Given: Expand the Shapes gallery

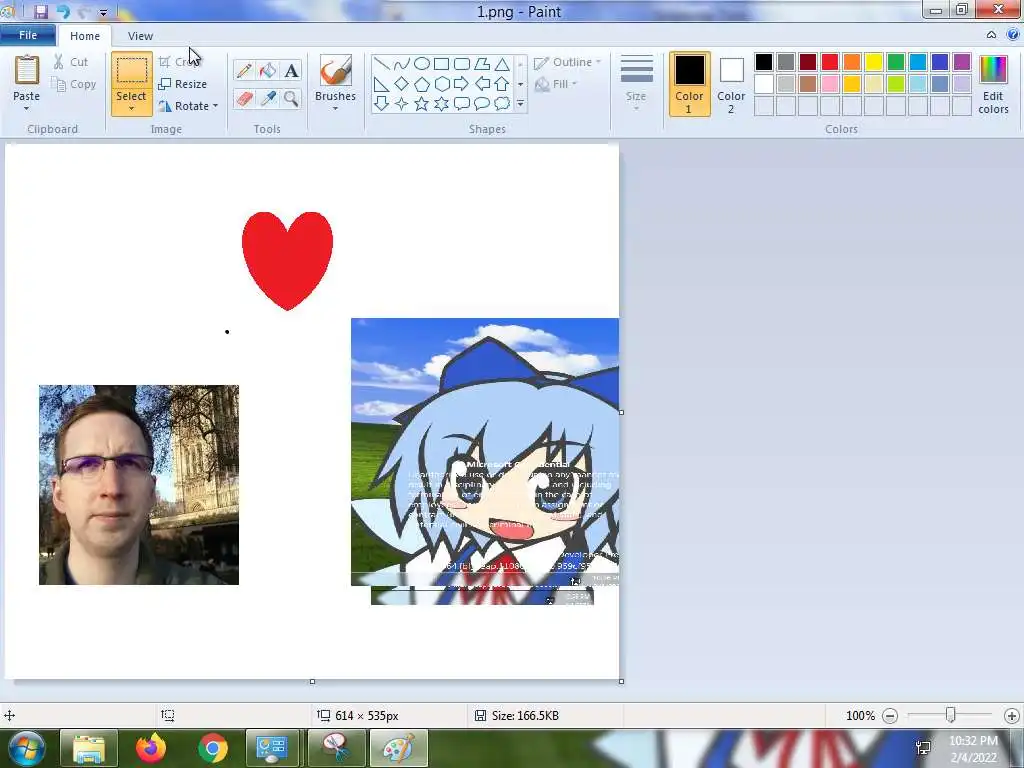Looking at the screenshot, I should pyautogui.click(x=520, y=104).
